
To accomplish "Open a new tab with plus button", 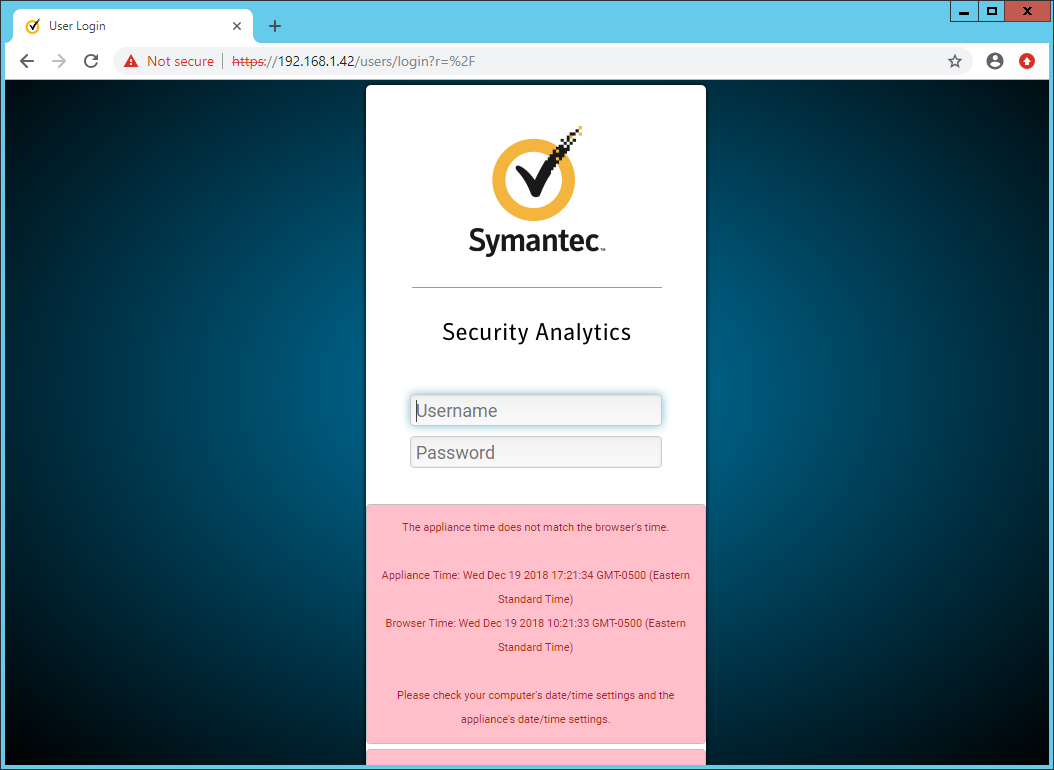I will (275, 26).
